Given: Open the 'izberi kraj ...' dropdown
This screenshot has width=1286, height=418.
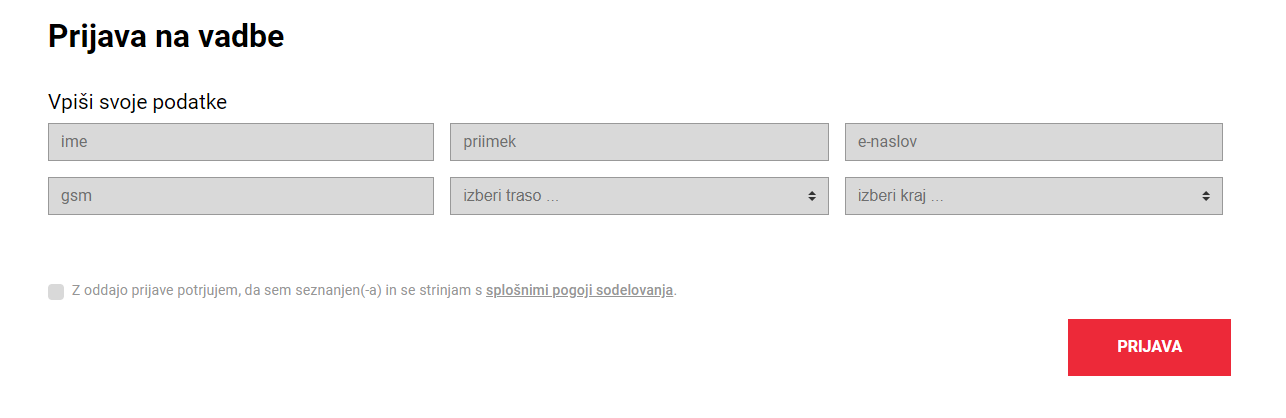Looking at the screenshot, I should coord(1034,196).
